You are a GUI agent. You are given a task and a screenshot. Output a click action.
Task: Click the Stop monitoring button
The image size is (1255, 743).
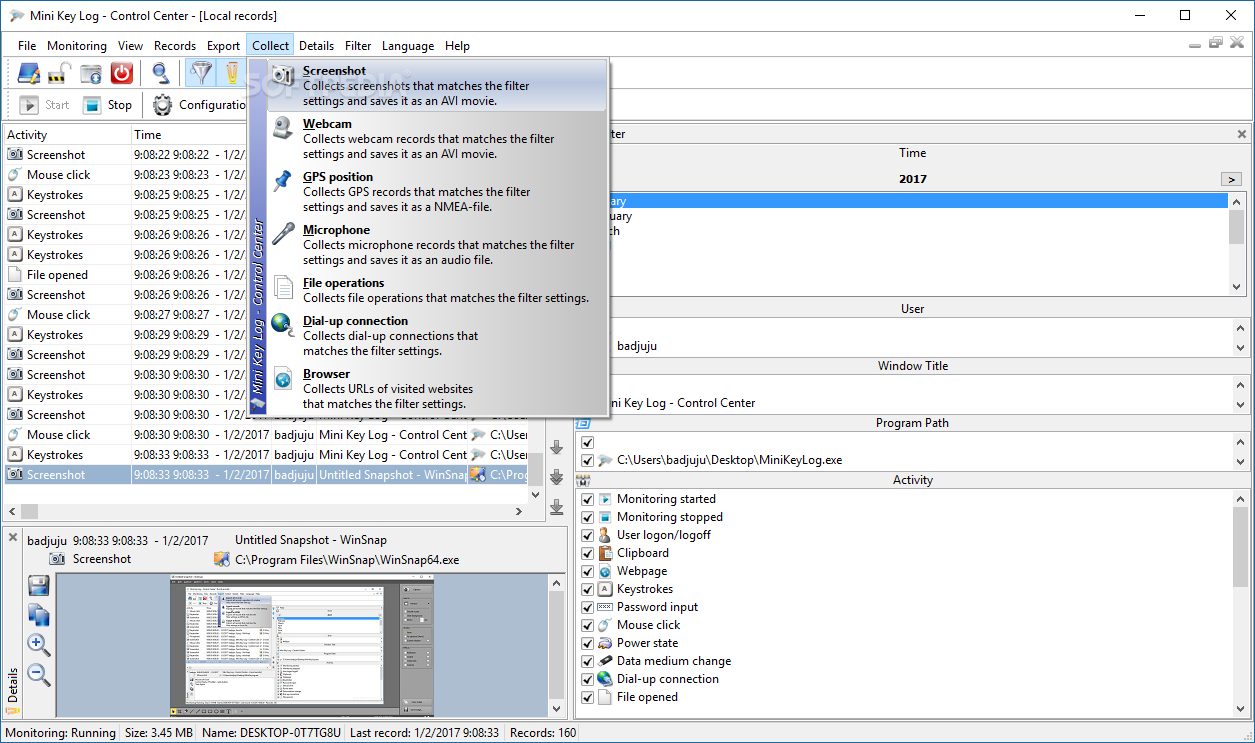click(x=107, y=105)
